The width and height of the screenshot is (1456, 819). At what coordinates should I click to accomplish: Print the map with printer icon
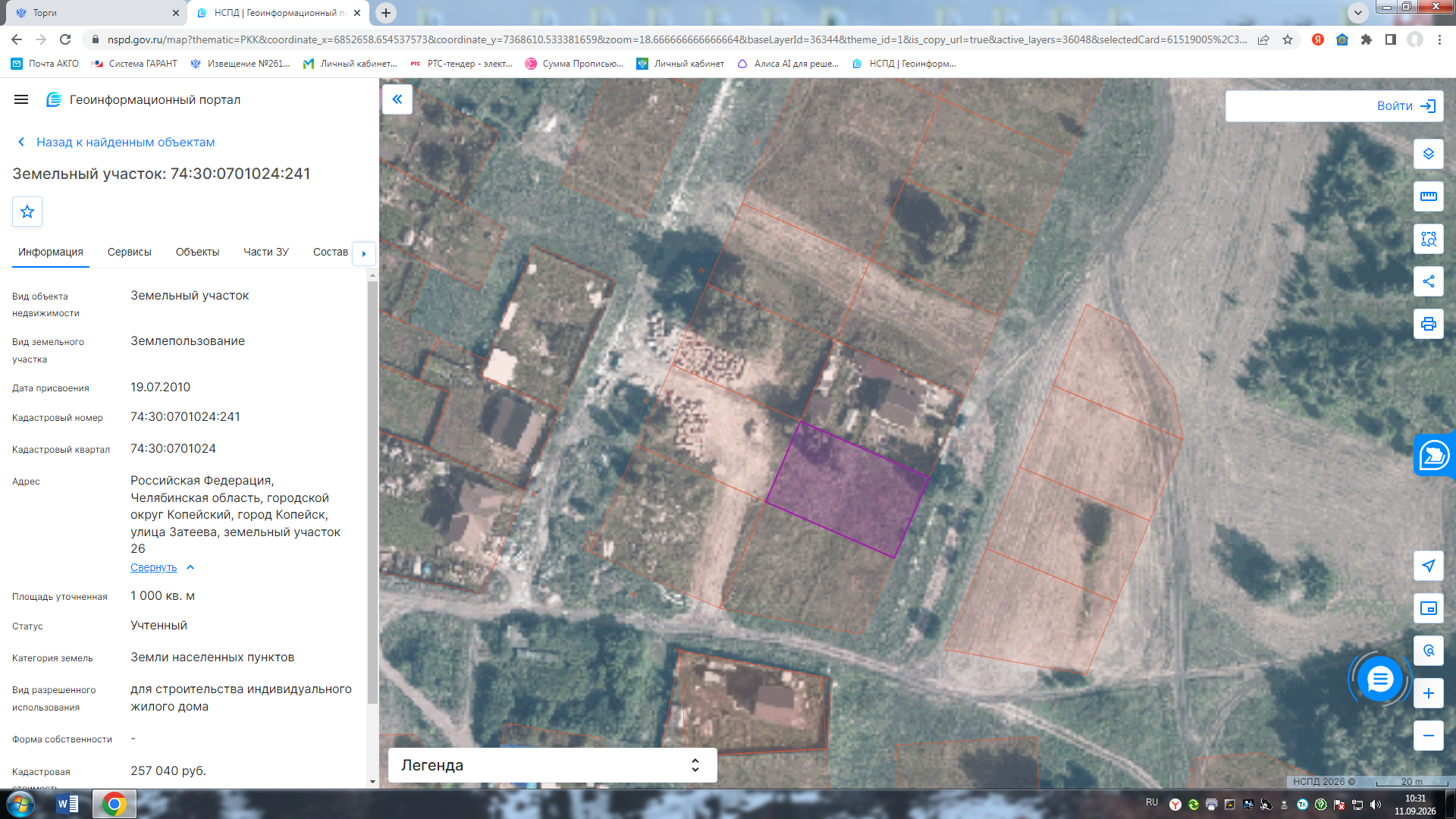(1428, 324)
